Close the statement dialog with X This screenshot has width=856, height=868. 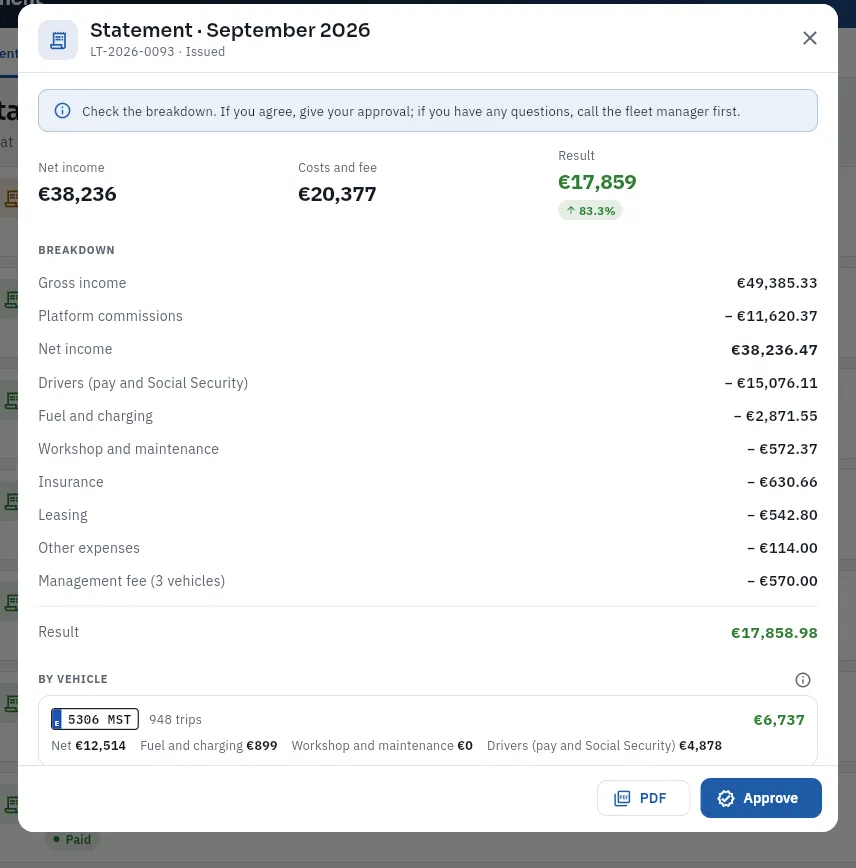point(809,38)
